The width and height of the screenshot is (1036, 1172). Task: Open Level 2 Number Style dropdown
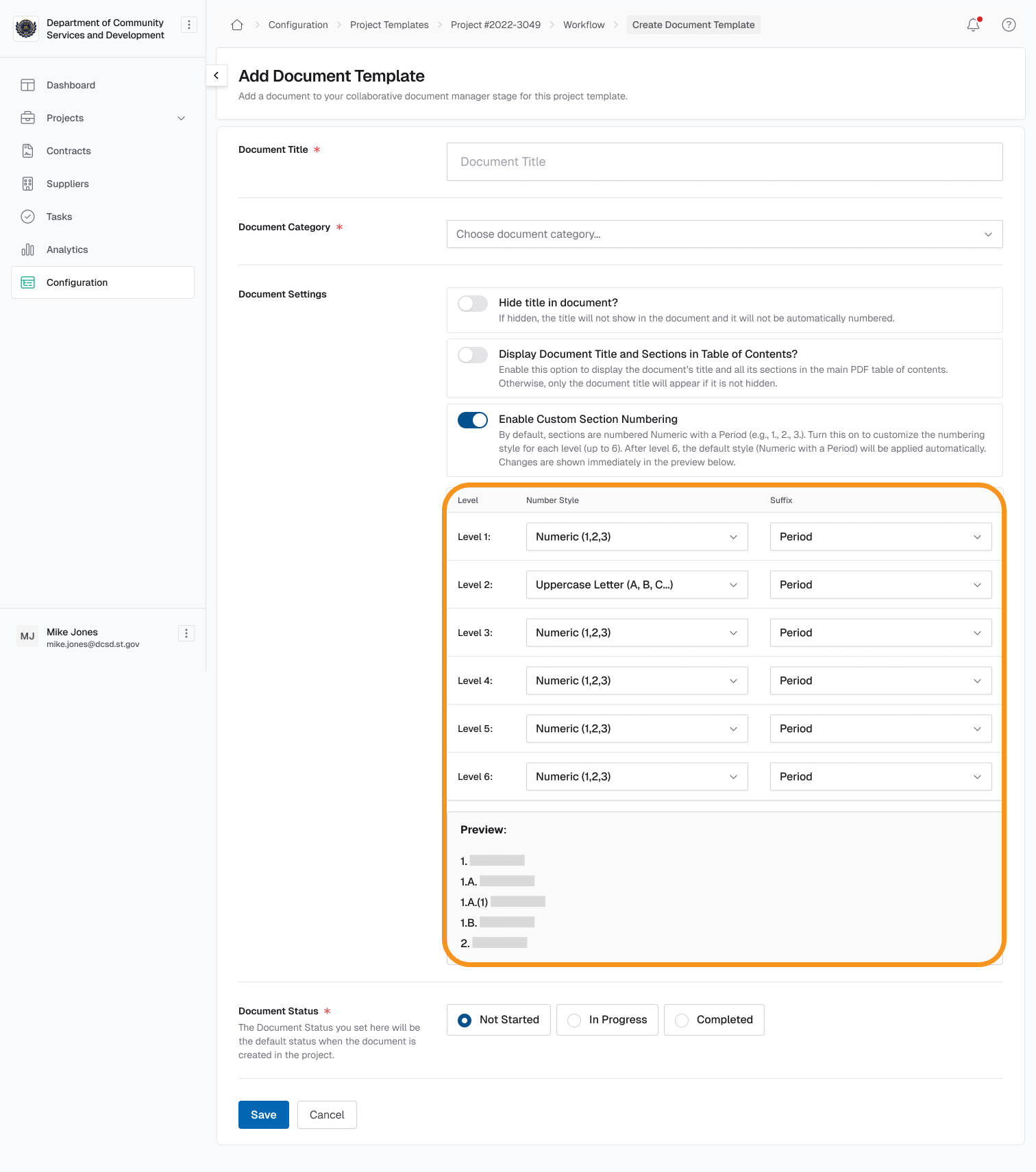637,585
